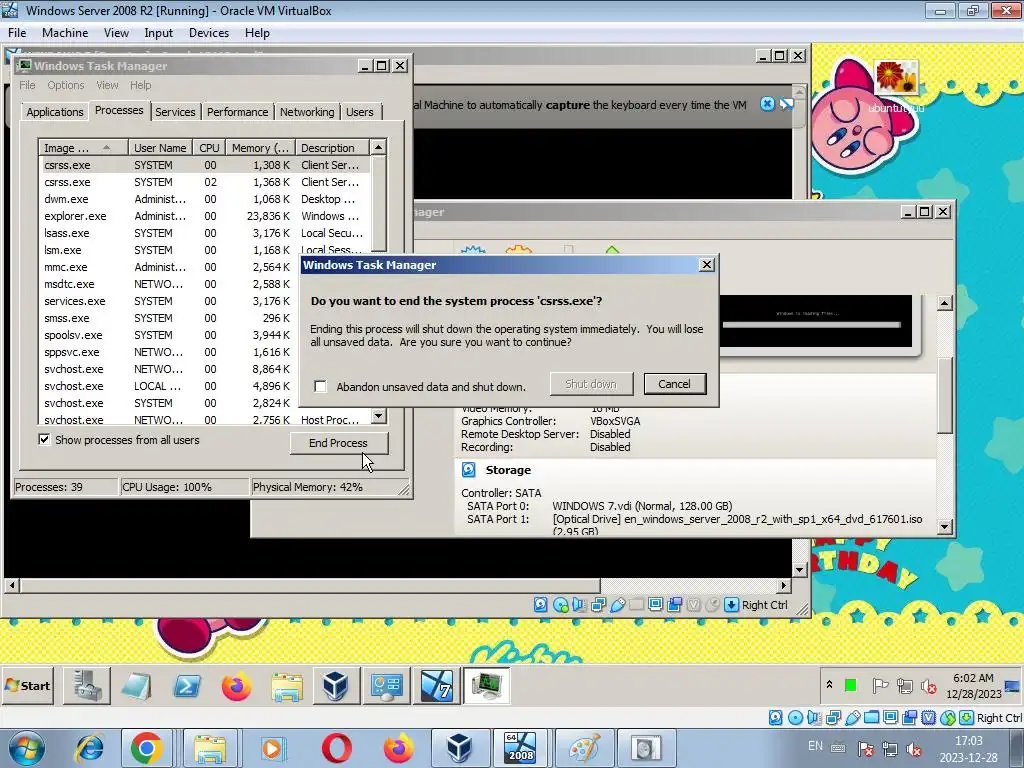Click the optical drive indicator in nested VM status bar
The image size is (1024, 768).
560,605
